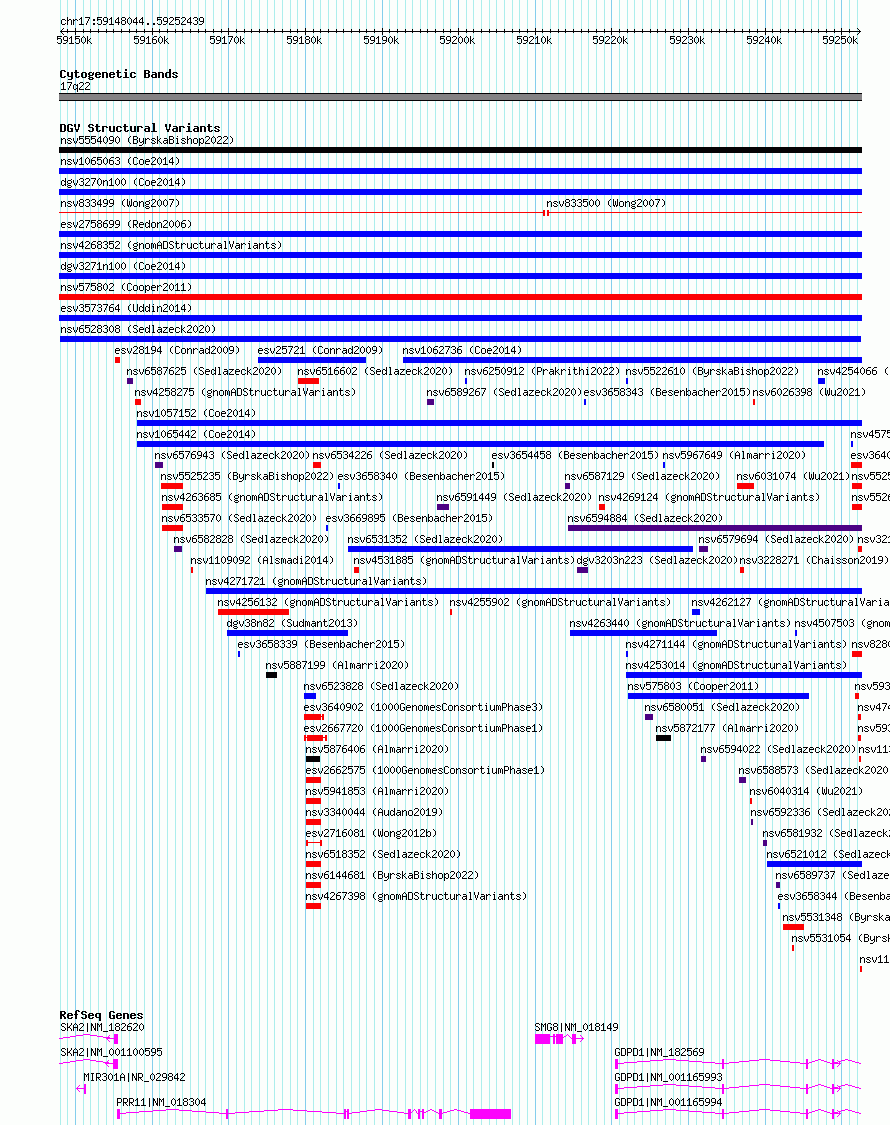Click nsv5887199 (Almarri2020) label
This screenshot has width=890, height=1125.
point(337,665)
